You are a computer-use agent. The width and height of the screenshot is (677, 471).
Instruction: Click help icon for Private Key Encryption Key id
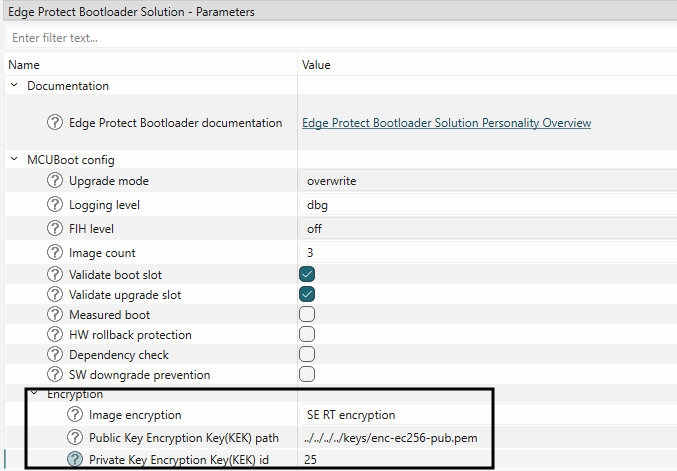point(75,460)
